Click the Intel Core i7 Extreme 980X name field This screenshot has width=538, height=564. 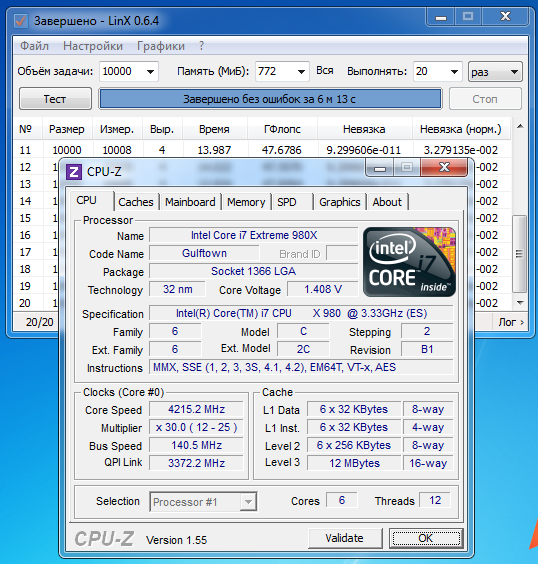click(x=254, y=236)
